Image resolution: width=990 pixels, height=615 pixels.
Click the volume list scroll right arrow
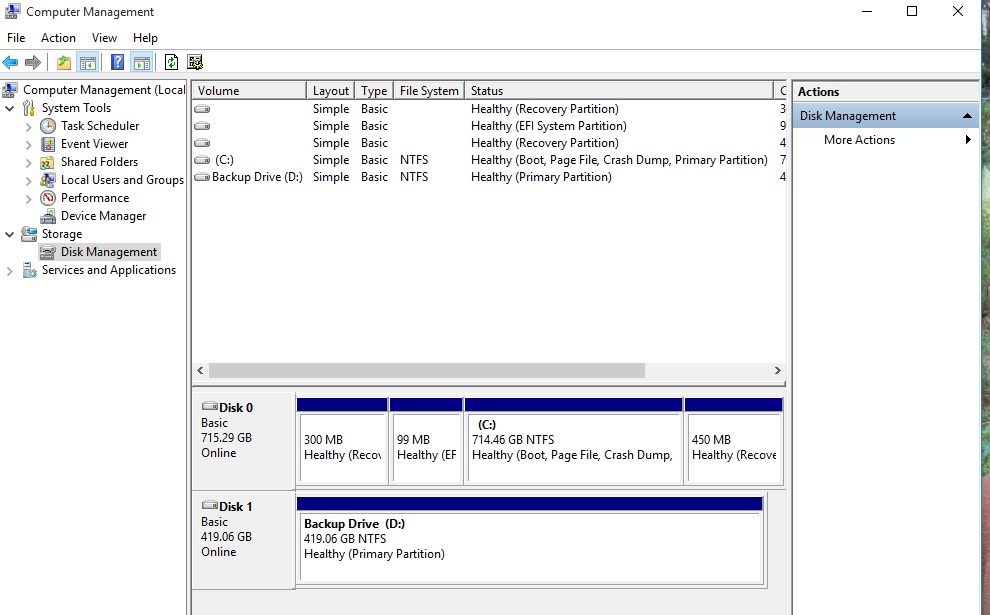tap(778, 371)
